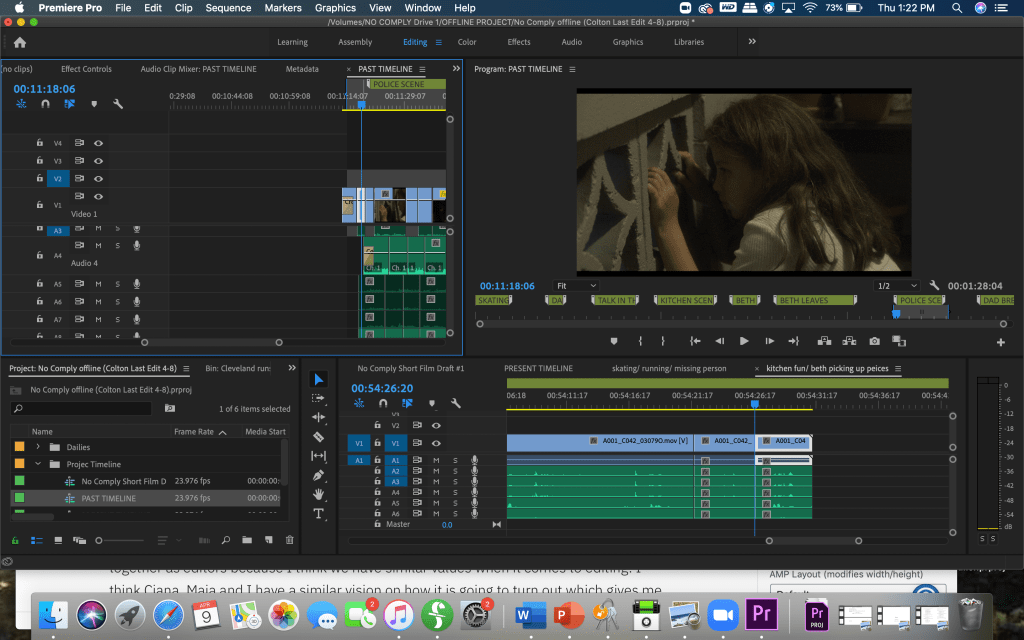
Task: Click the project panel icon size slider
Action: 99,540
